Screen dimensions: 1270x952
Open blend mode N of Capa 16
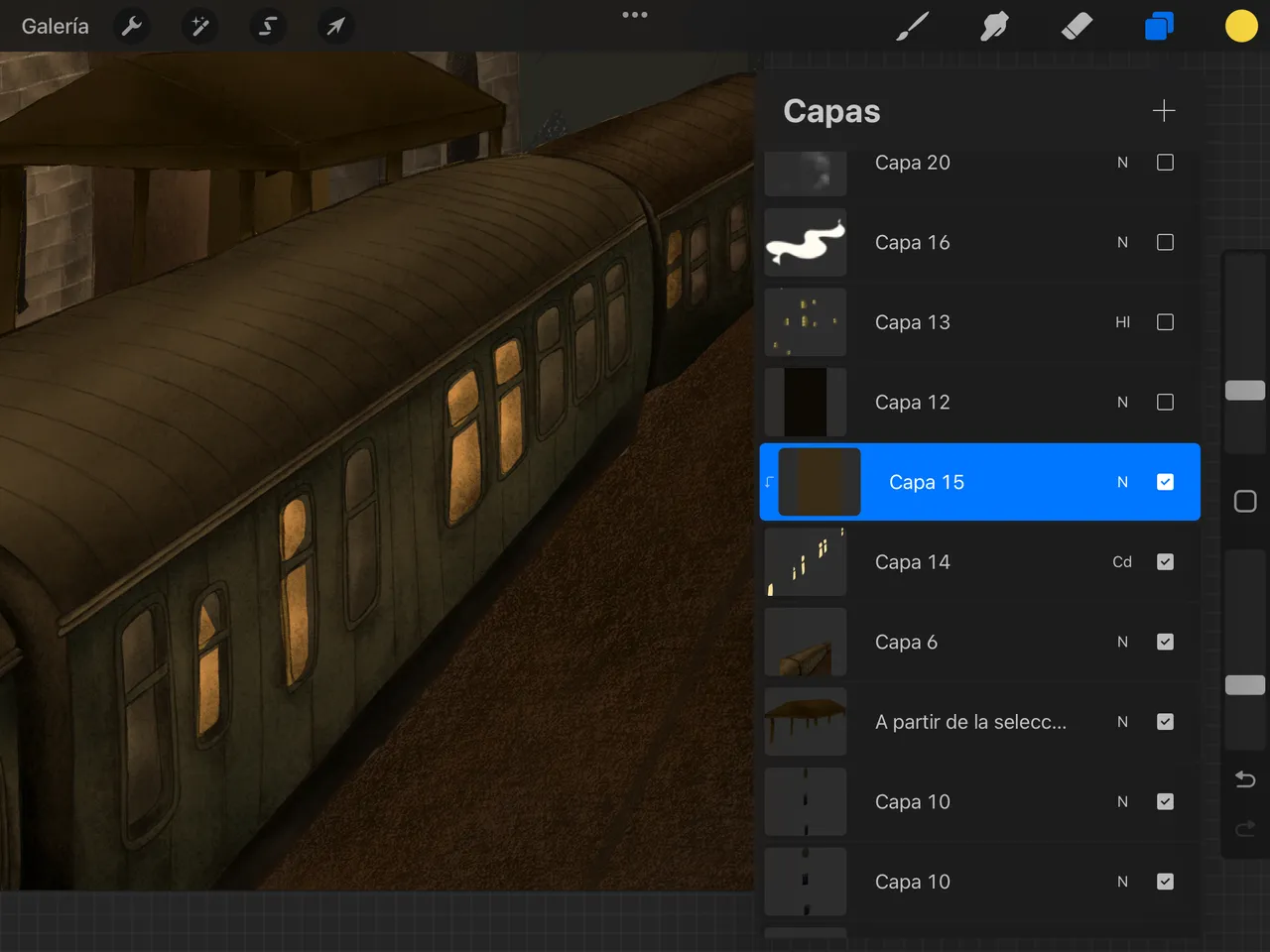[x=1122, y=242]
